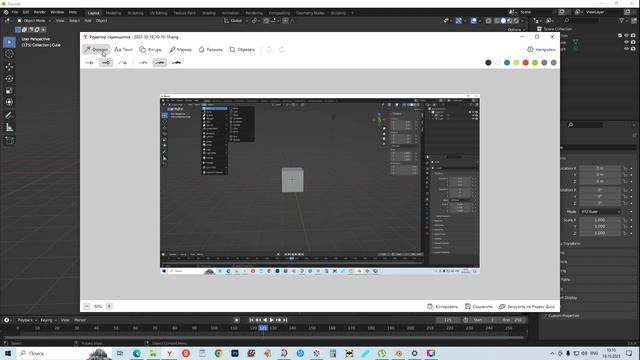Select Blender's Transform tool
640x360 pixels.
point(9,102)
